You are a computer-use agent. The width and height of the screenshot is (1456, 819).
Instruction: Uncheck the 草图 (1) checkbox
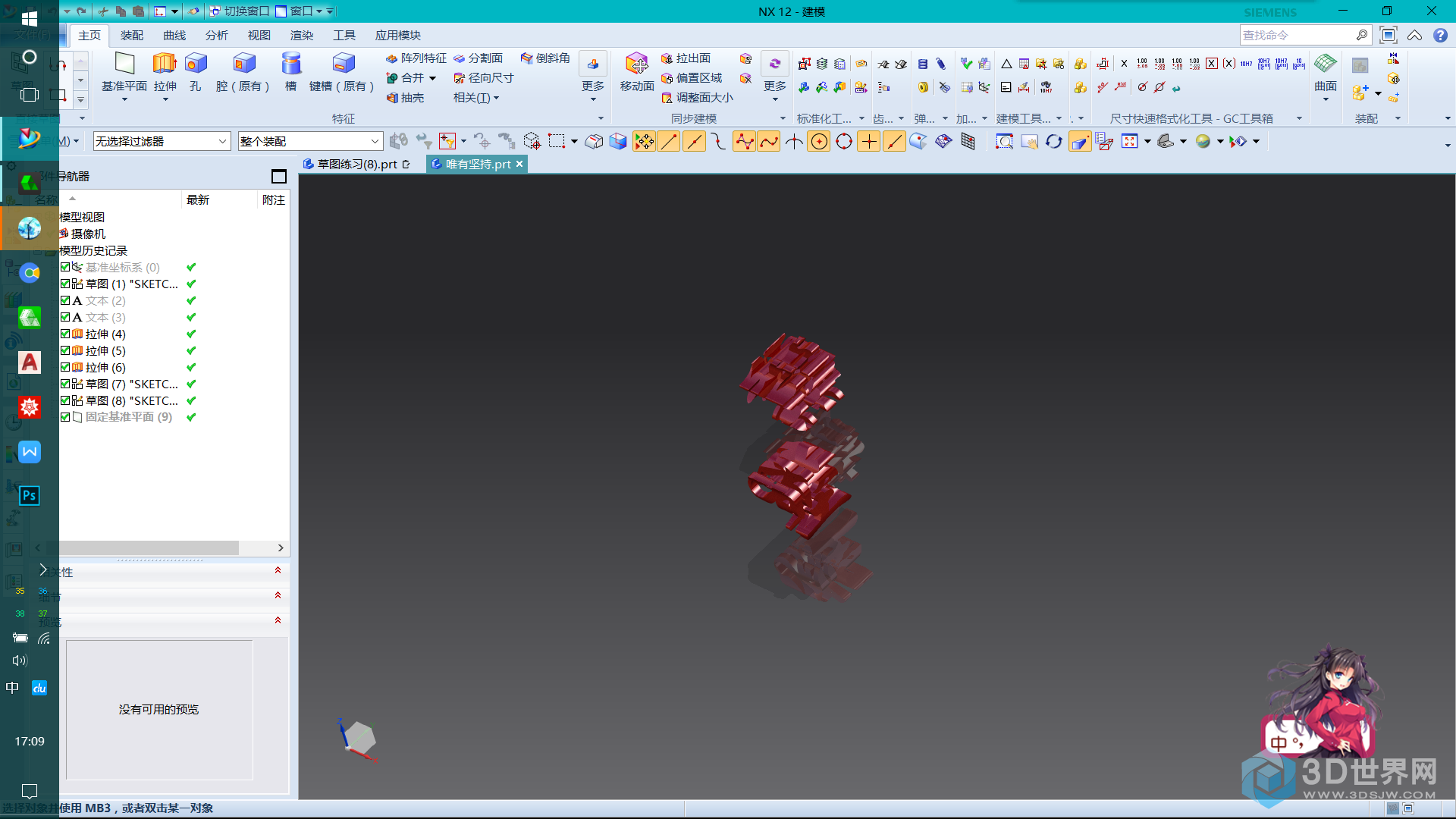(65, 284)
